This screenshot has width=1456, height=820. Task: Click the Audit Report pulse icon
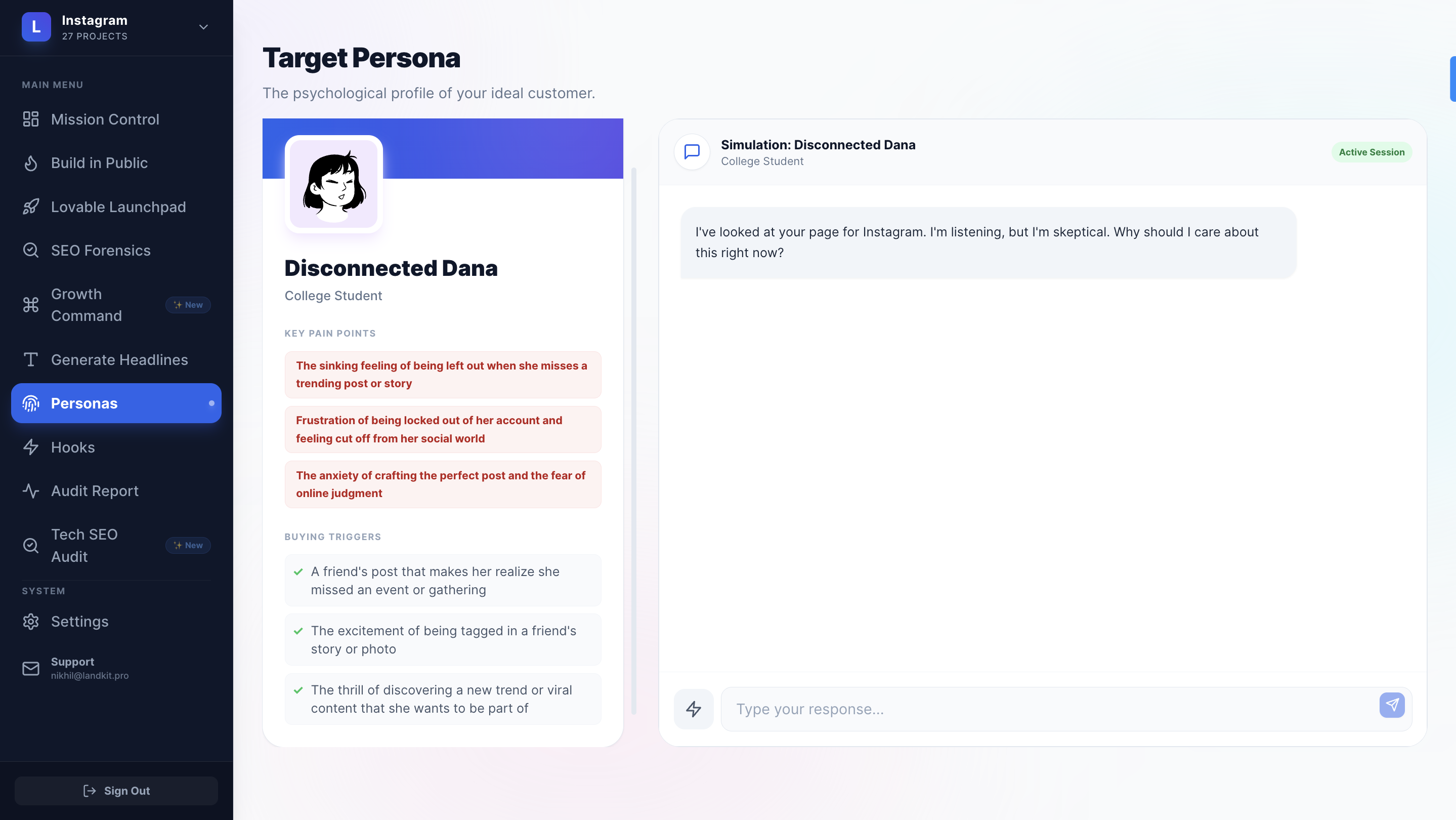click(x=30, y=491)
